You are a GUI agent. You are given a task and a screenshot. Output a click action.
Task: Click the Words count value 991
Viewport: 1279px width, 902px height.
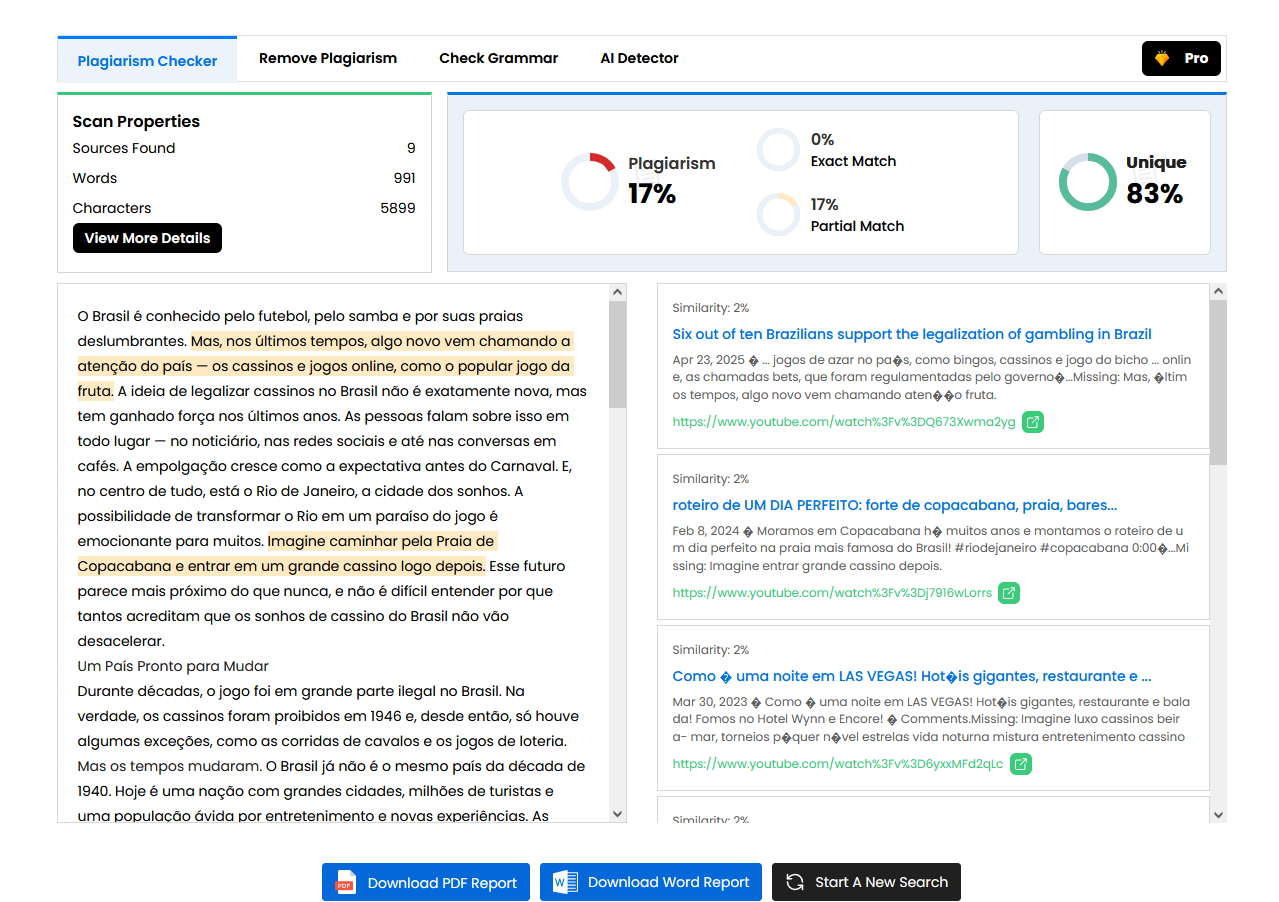pyautogui.click(x=404, y=178)
